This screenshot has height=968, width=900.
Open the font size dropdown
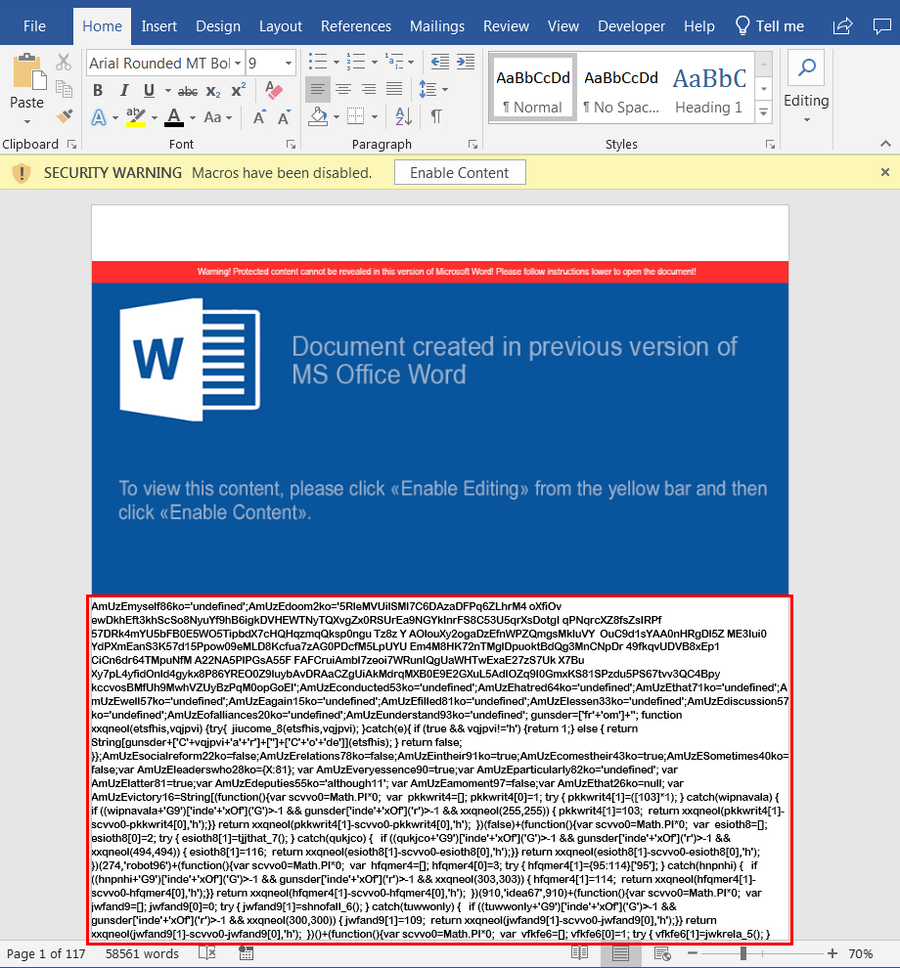288,63
